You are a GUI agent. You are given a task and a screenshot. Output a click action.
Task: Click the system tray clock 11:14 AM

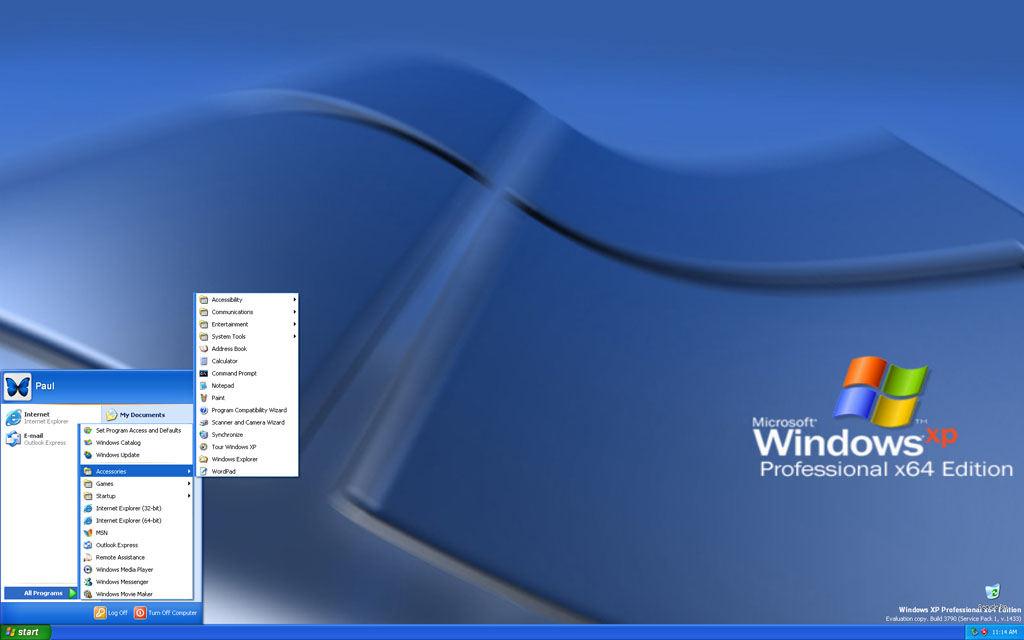point(1004,632)
